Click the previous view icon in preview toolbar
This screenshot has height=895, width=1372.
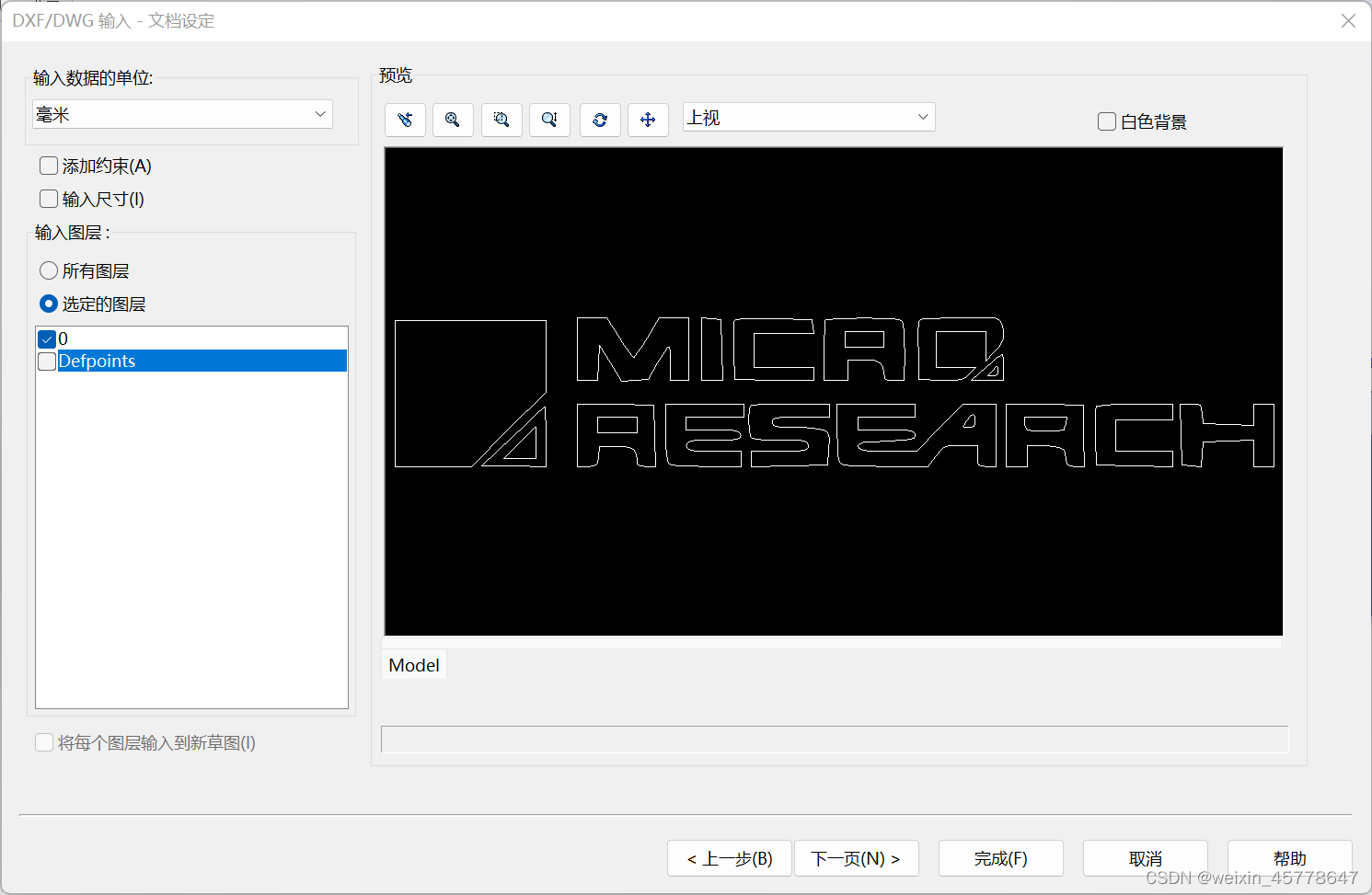tap(405, 120)
